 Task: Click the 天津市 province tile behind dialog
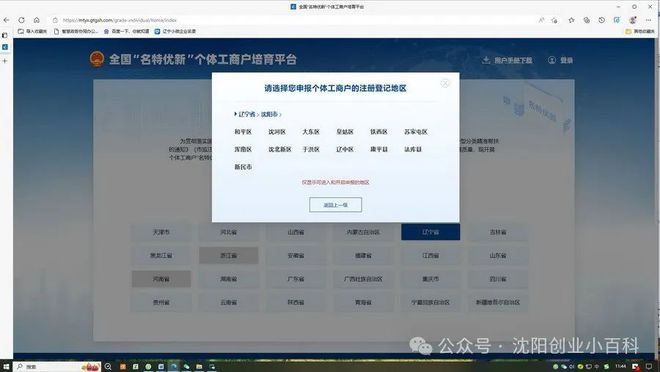coord(161,232)
